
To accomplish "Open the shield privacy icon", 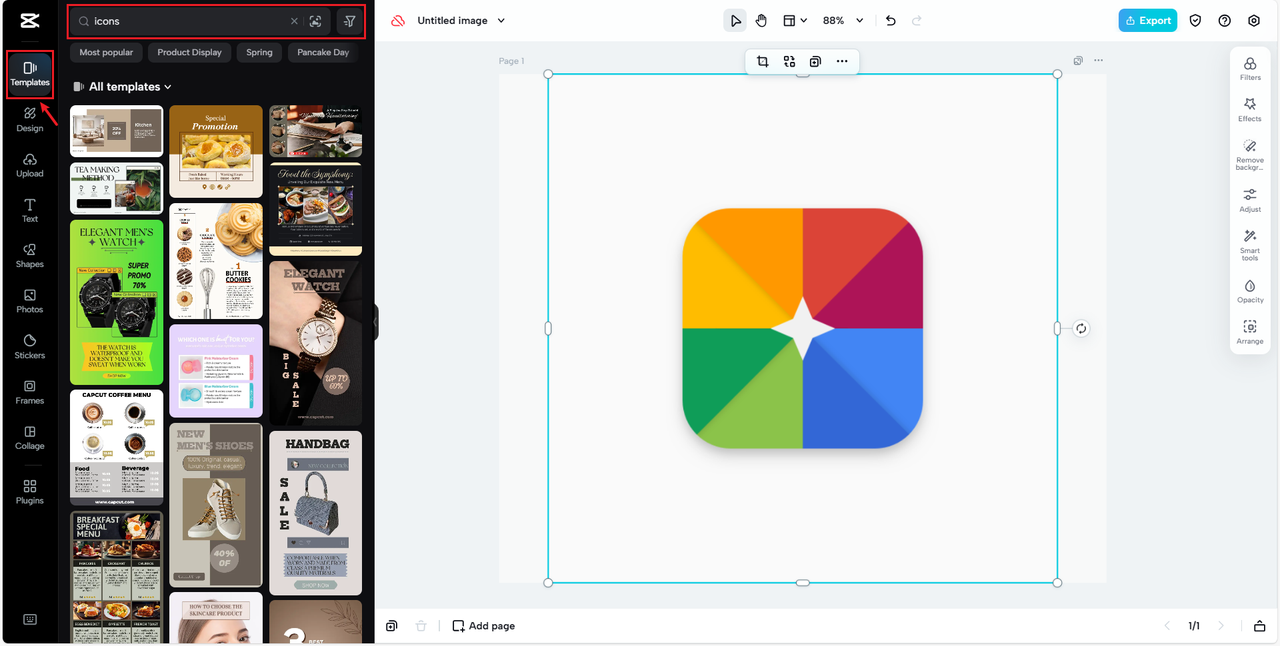I will pyautogui.click(x=1195, y=21).
